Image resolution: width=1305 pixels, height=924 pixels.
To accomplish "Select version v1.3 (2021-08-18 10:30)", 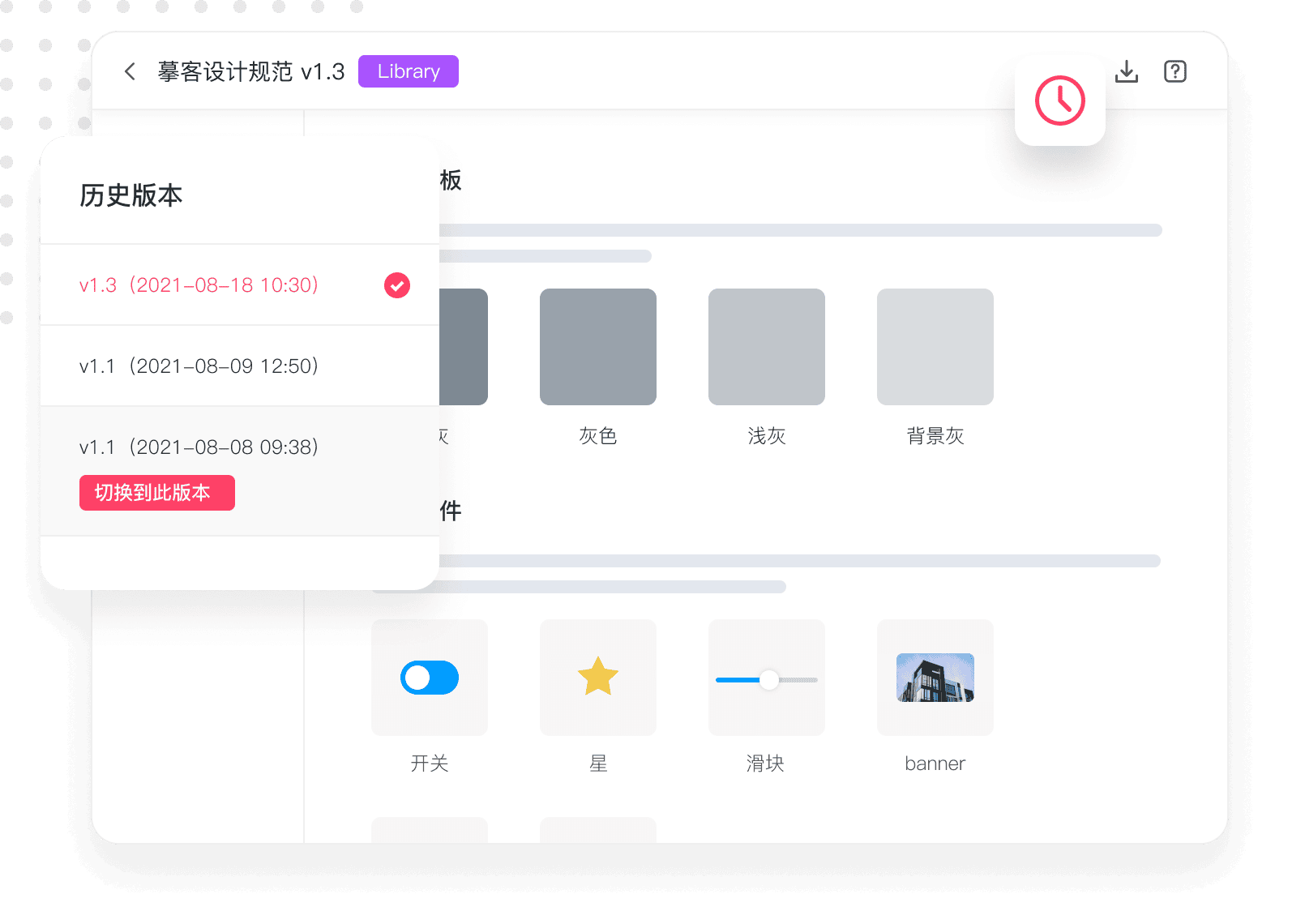I will (x=199, y=285).
